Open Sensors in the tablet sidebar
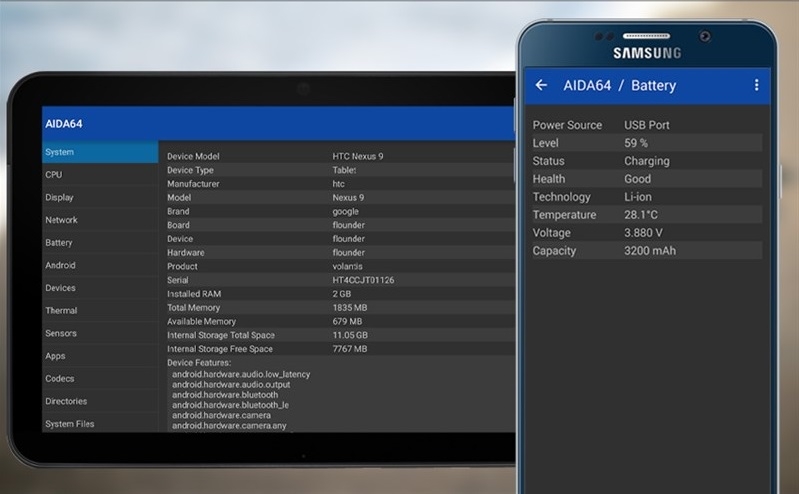 click(x=100, y=333)
